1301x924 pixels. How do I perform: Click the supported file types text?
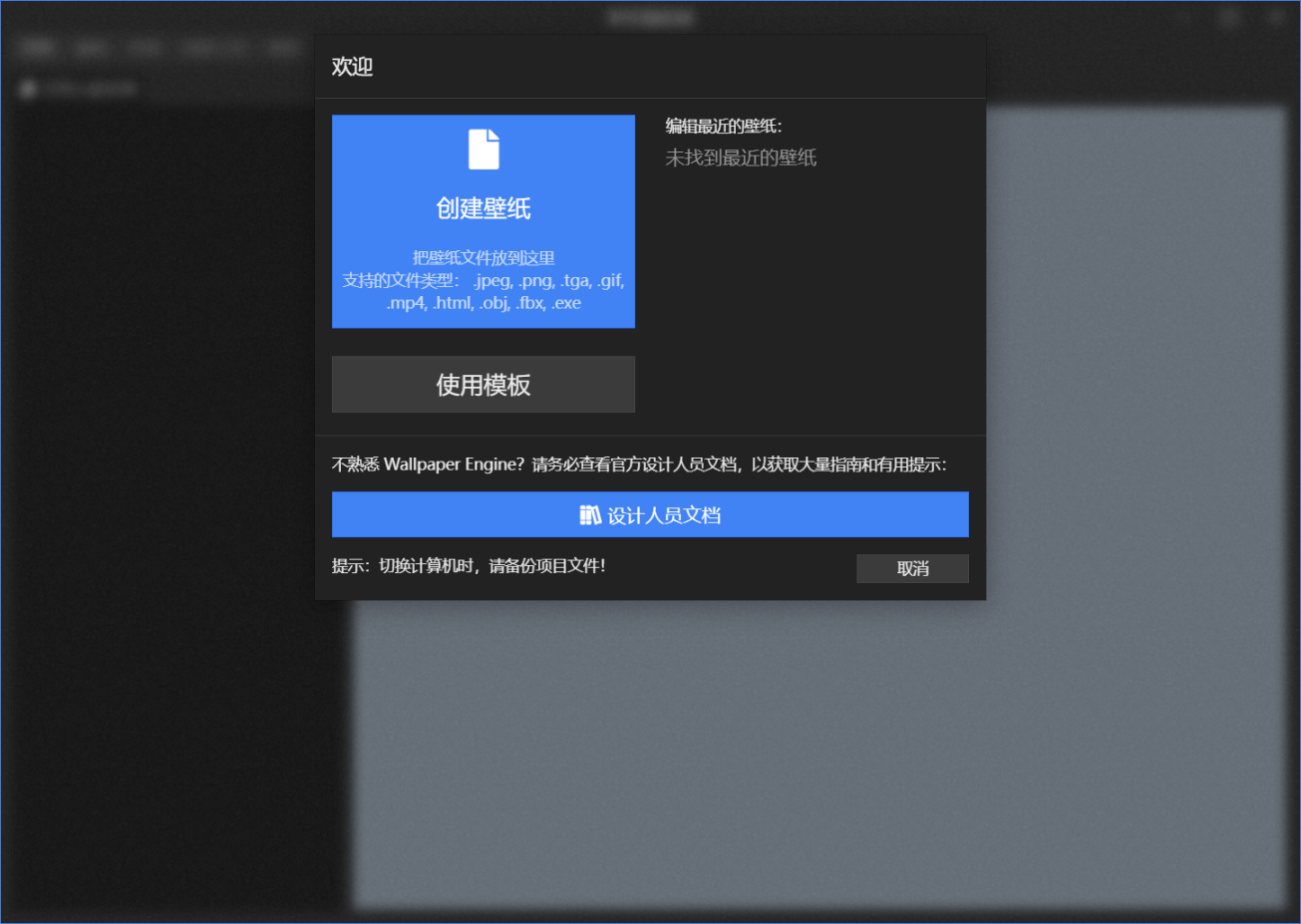(x=484, y=292)
